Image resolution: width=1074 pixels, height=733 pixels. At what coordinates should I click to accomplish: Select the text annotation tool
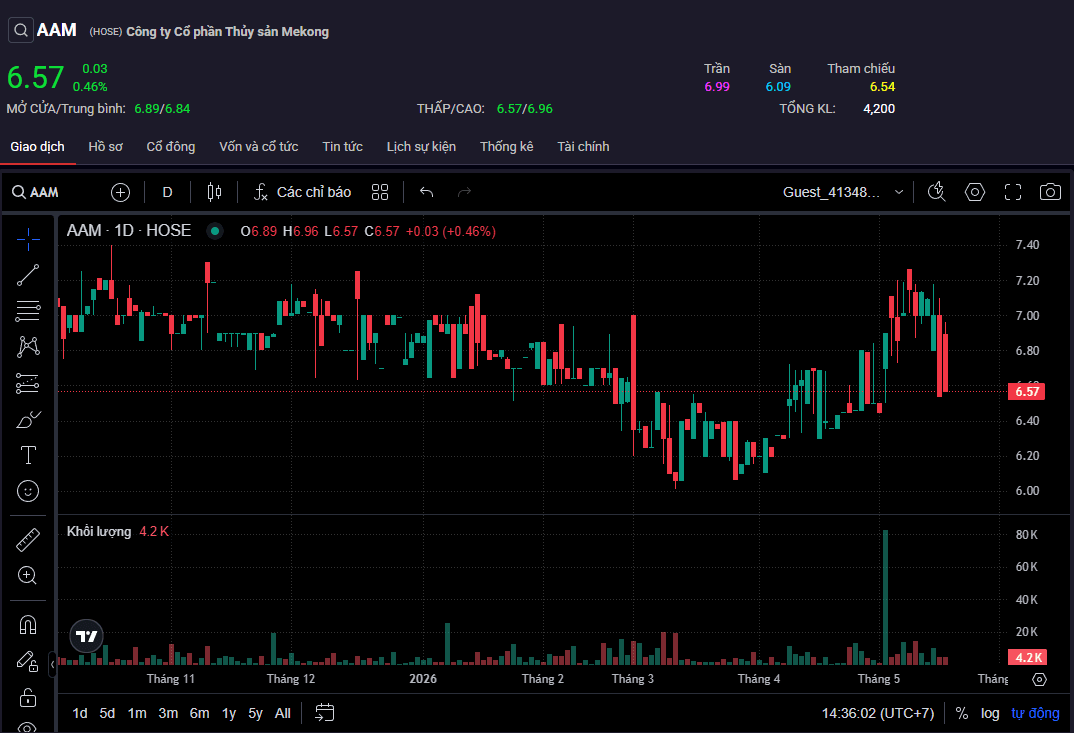pos(28,455)
